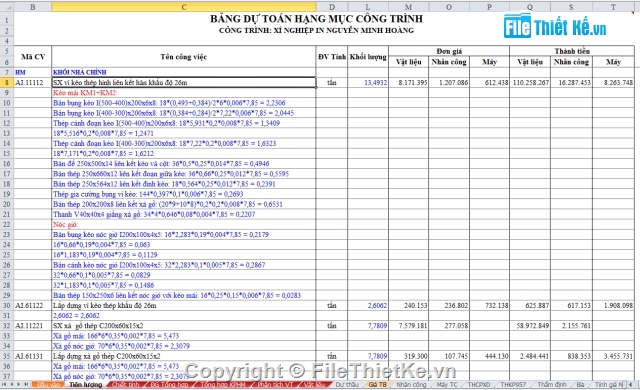
Task: Click cell with code AI.61122
Action: 33,306
